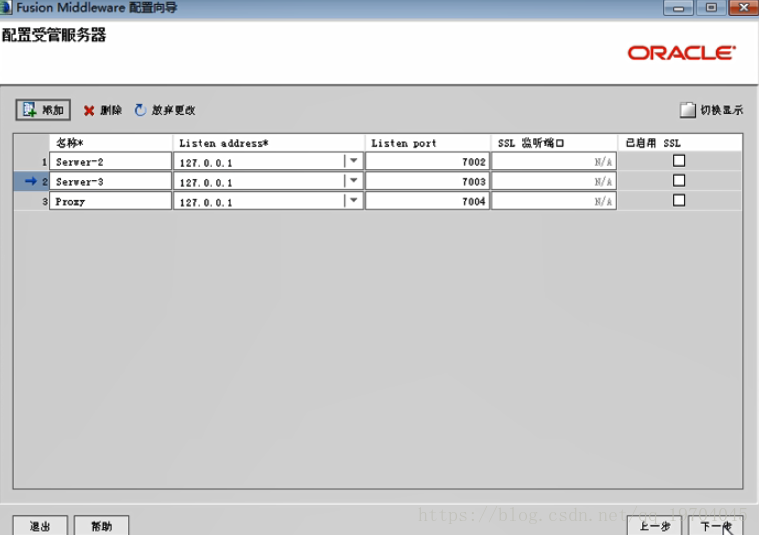The width and height of the screenshot is (759, 535).
Task: Select row number 1 header
Action: 31,162
